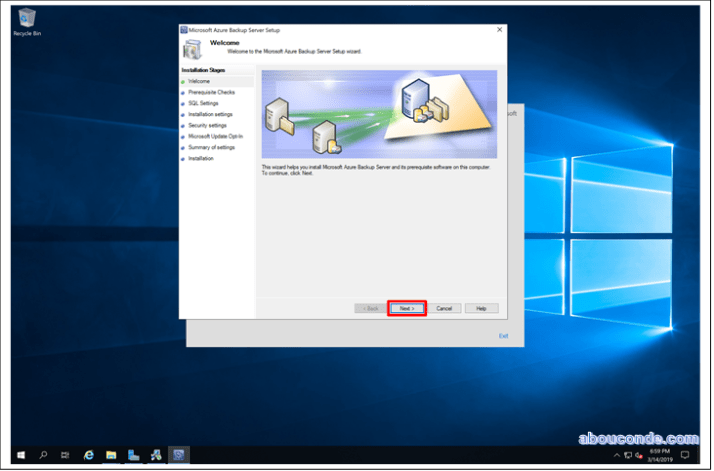
Task: Select Summary of settings stage
Action: (x=211, y=147)
